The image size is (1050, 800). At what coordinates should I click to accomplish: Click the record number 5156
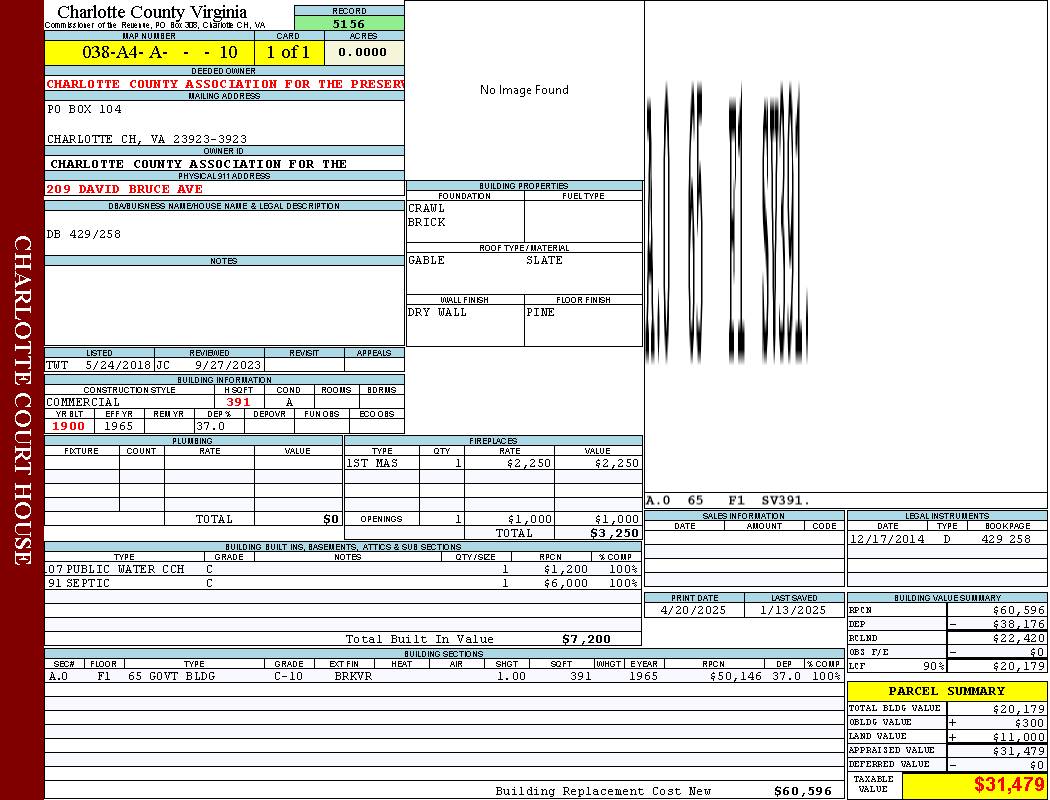(x=349, y=24)
